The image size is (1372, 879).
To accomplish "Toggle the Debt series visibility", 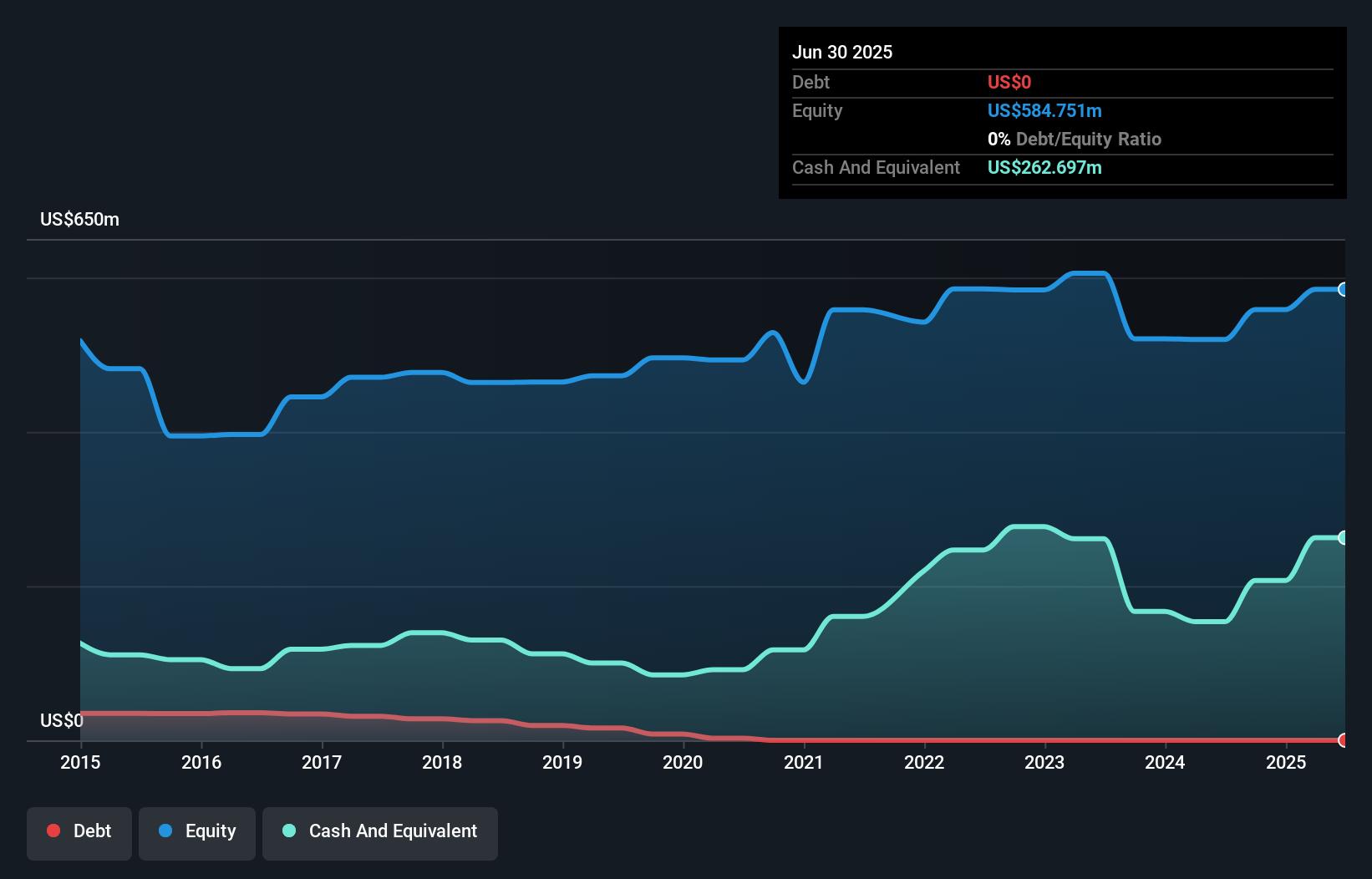I will 79,833.
